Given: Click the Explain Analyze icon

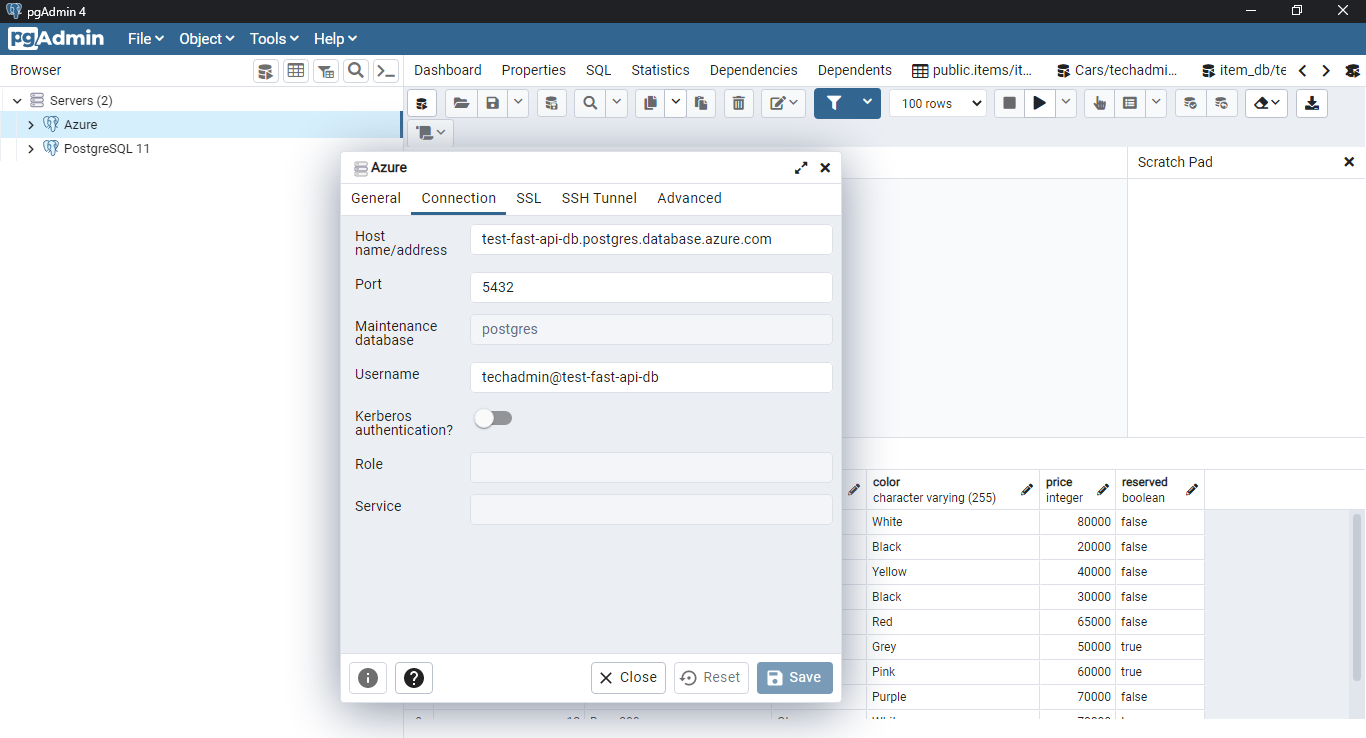Looking at the screenshot, I should (x=1130, y=103).
